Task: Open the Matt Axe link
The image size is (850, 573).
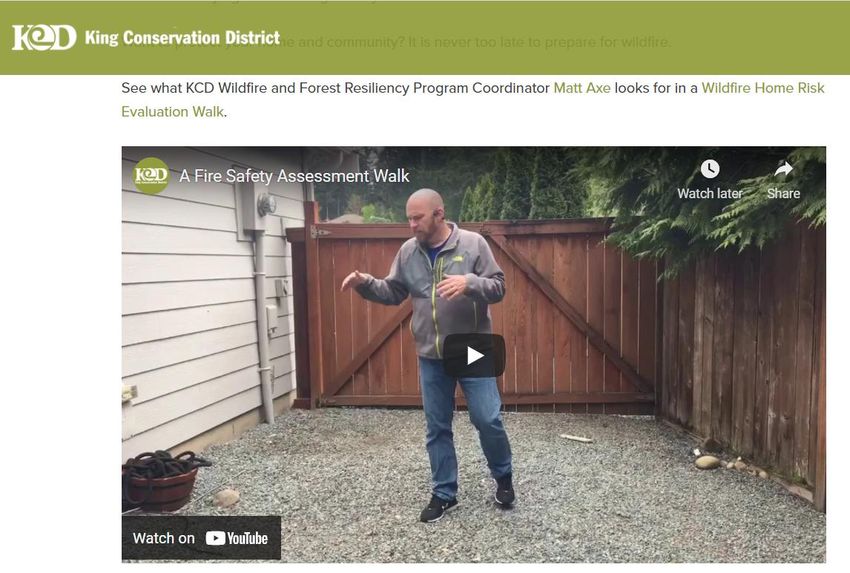Action: [582, 88]
